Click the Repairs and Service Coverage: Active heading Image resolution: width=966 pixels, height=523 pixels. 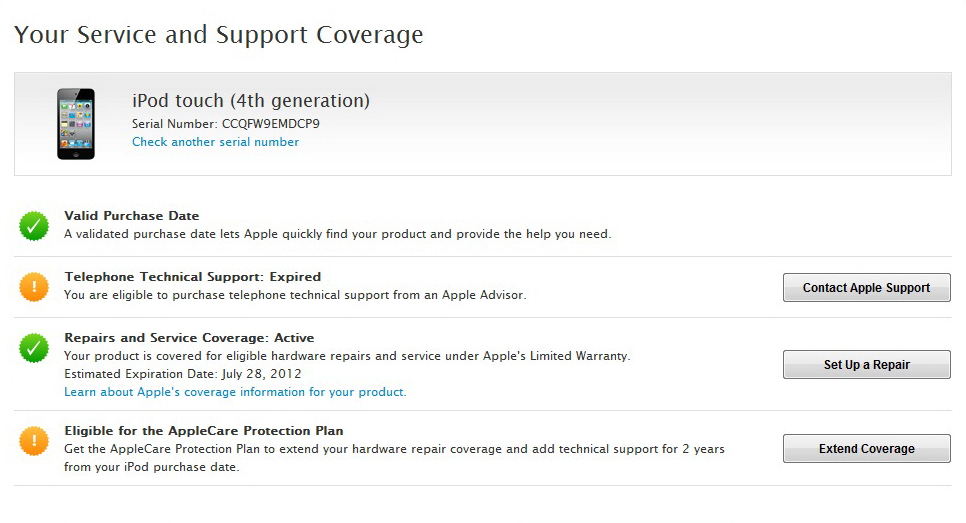[x=189, y=337]
